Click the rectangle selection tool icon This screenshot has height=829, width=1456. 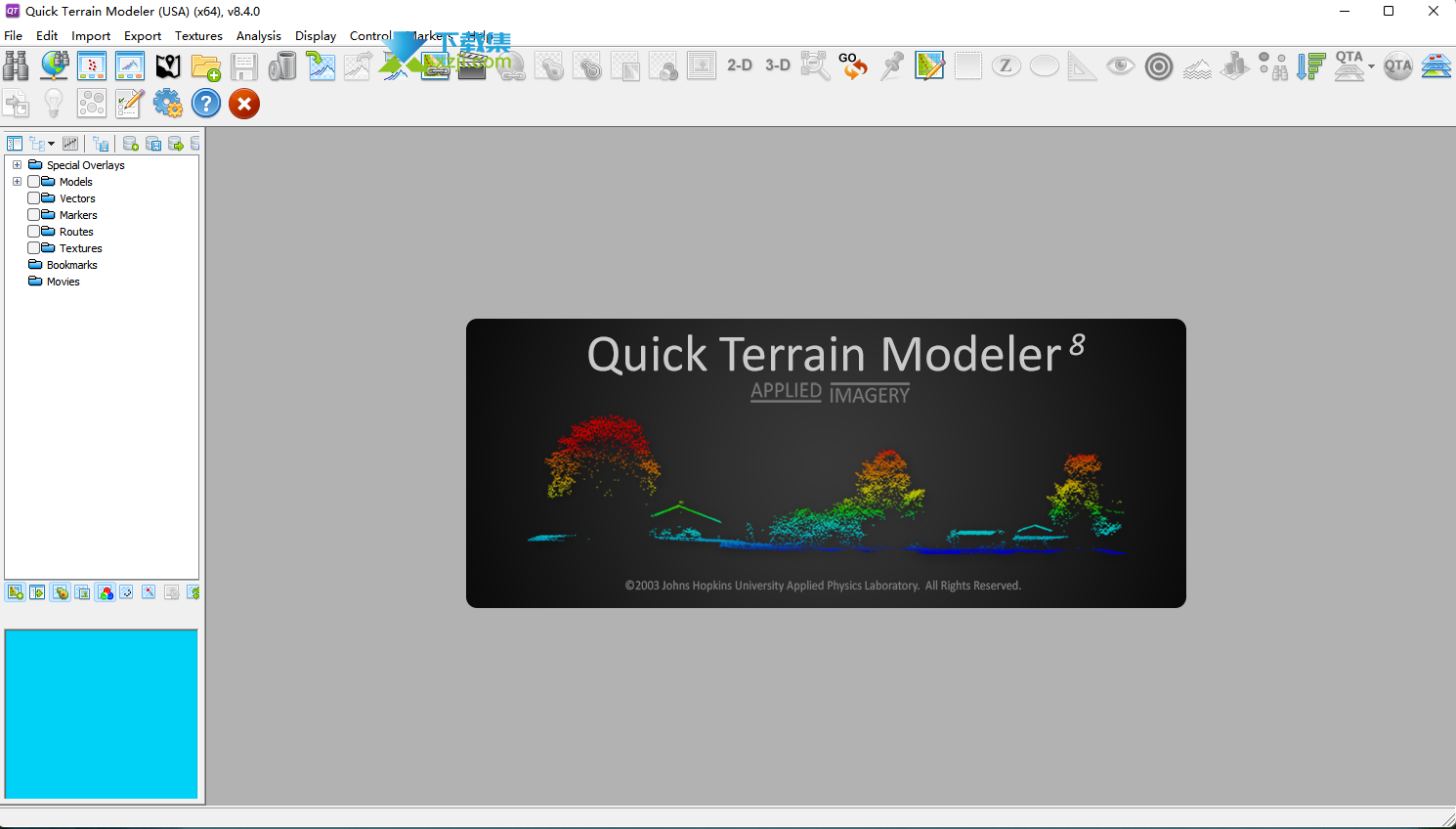(x=967, y=65)
